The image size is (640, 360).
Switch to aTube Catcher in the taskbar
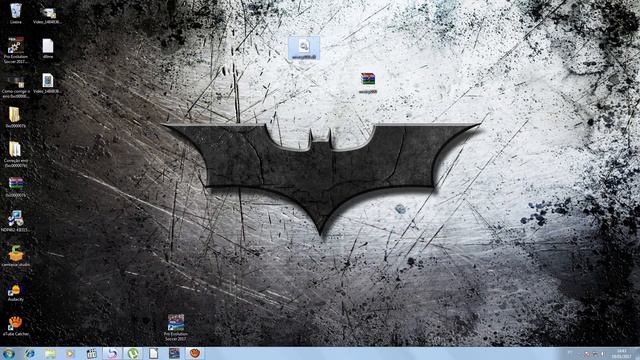[195, 353]
